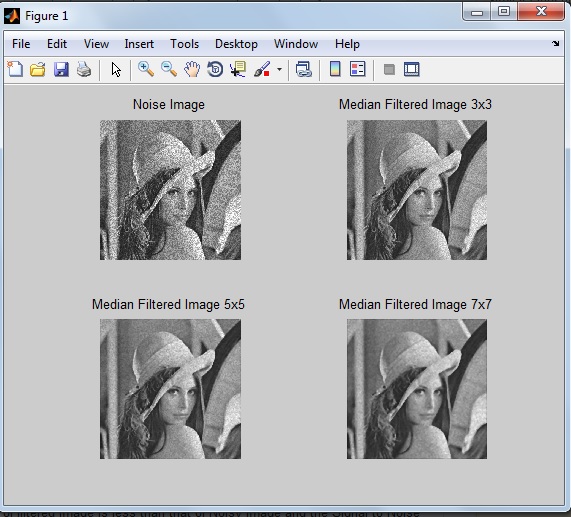Enable the Rotate 3D tool
This screenshot has width=571, height=517.
point(215,69)
